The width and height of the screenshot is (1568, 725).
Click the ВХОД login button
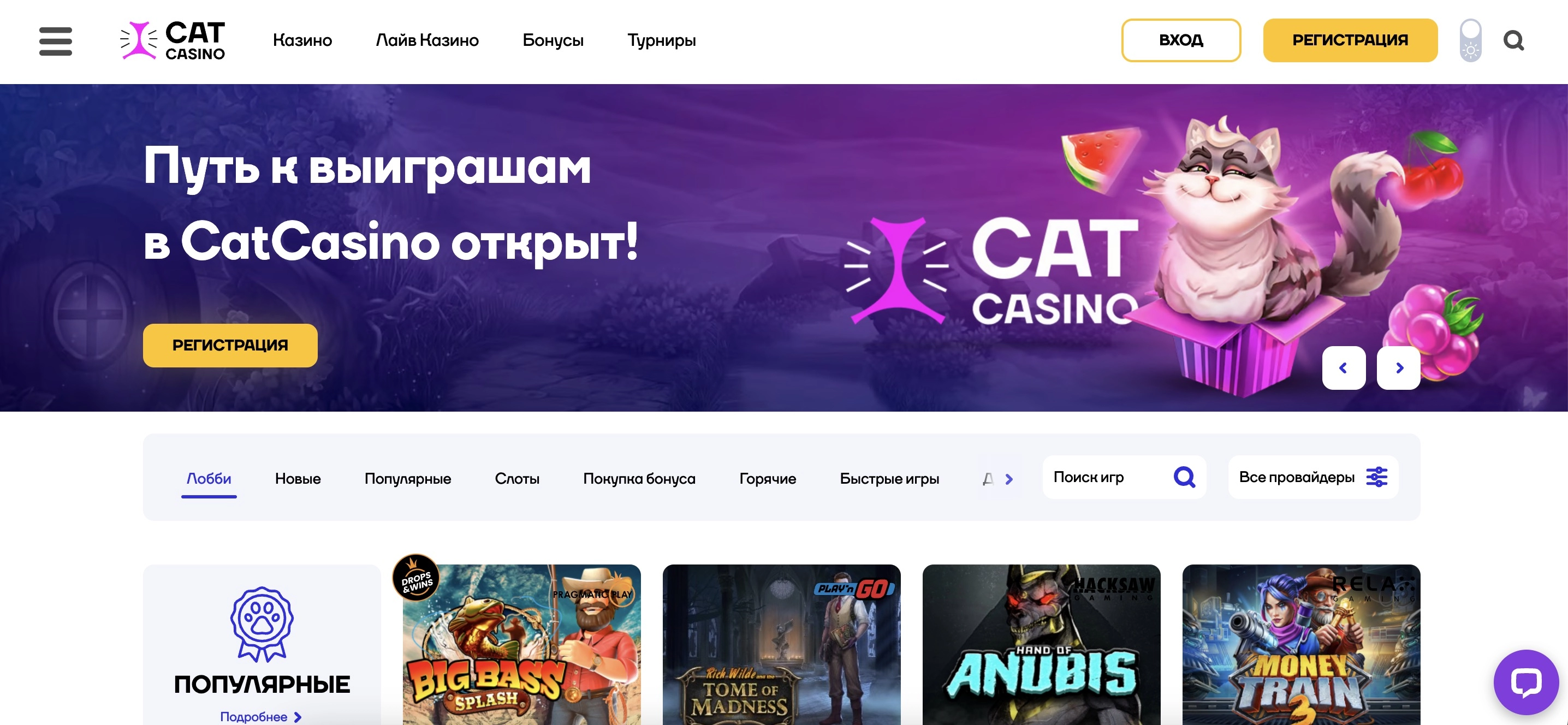tap(1181, 40)
